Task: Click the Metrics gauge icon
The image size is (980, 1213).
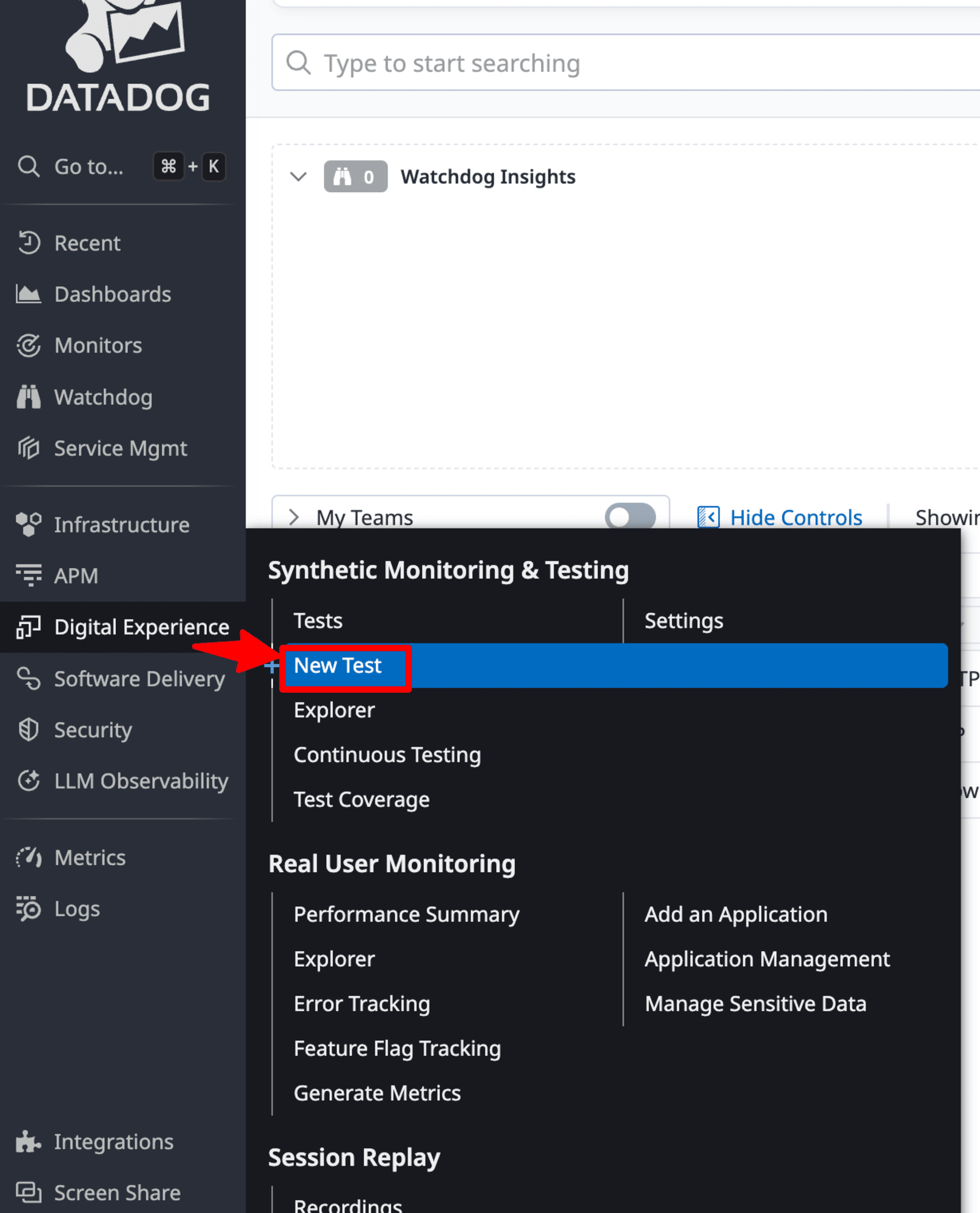Action: click(x=29, y=858)
